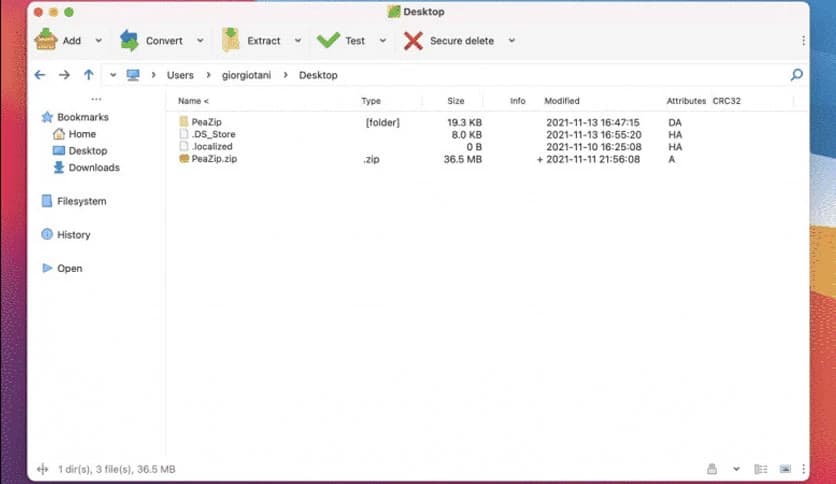Open the status bar dropdown arrow
Viewport: 836px width, 484px height.
[736, 469]
